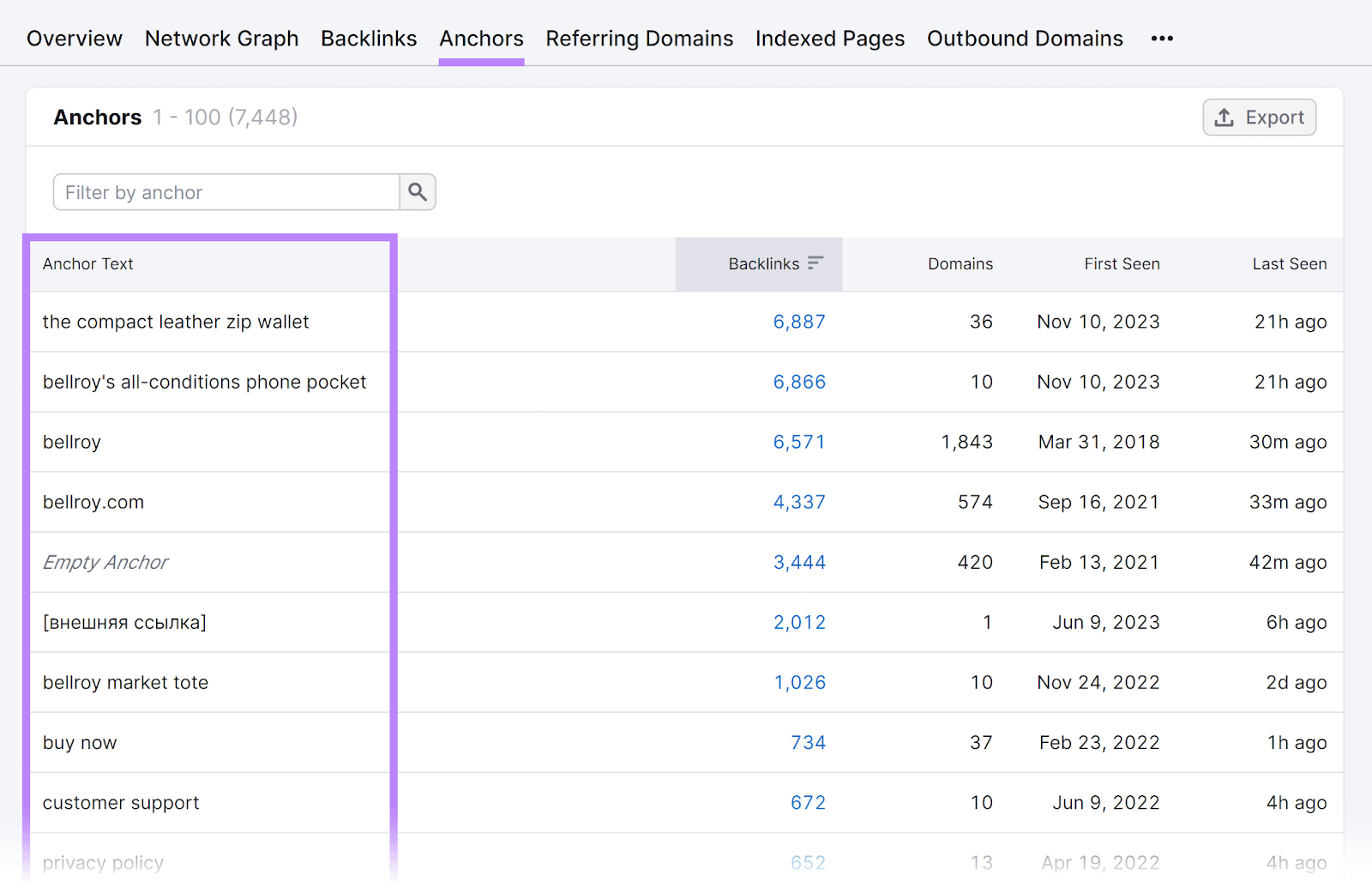
Task: View 1,026 bellroy market tote backlinks
Action: (x=800, y=682)
